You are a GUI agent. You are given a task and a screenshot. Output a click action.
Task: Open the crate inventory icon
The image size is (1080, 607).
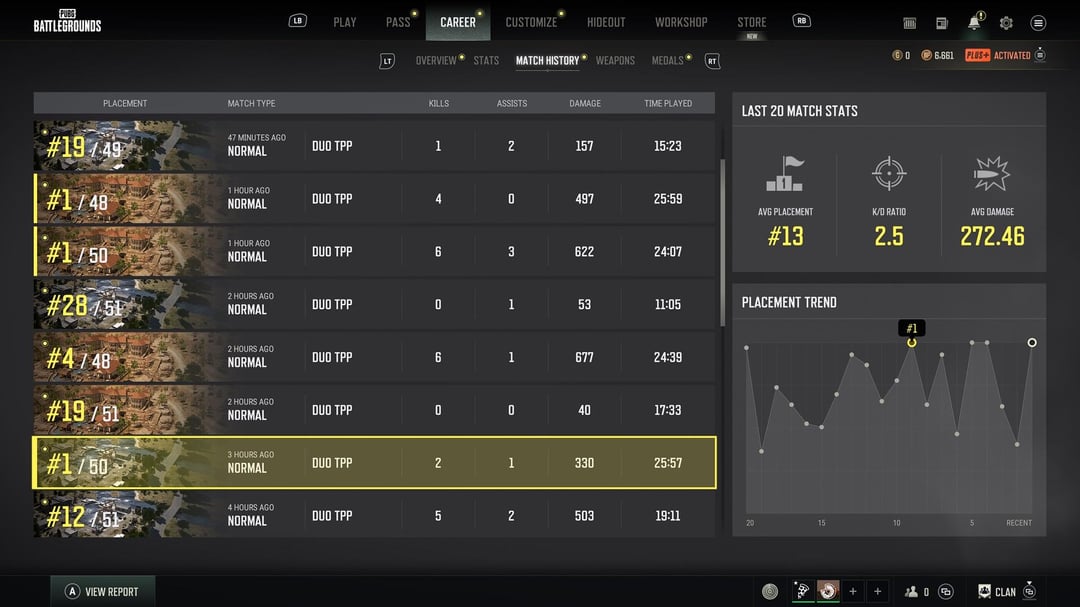coord(910,23)
